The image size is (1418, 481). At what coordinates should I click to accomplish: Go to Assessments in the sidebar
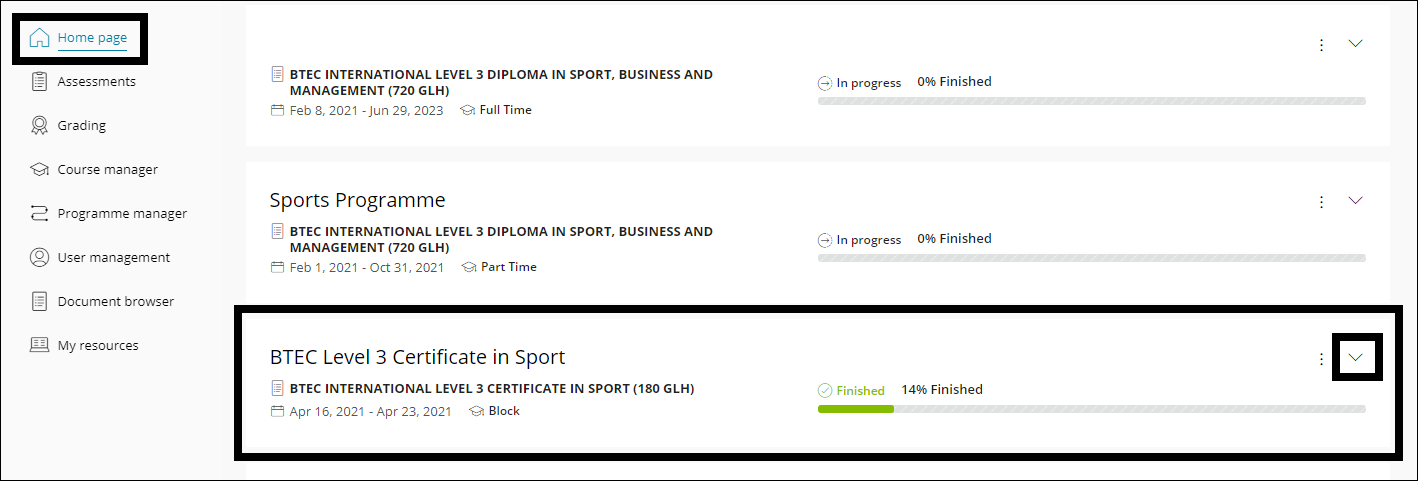coord(96,82)
